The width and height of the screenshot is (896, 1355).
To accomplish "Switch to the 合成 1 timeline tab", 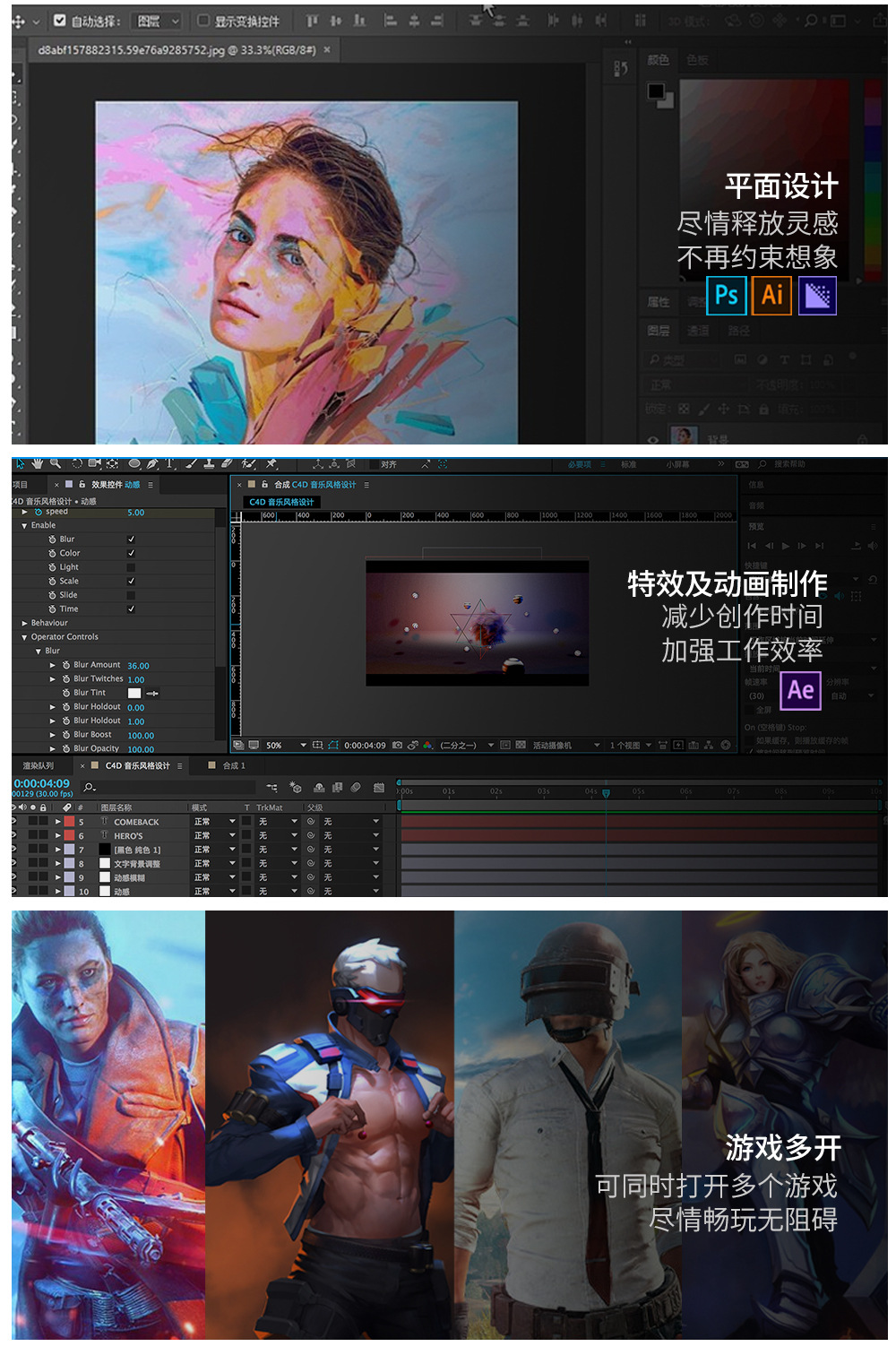I will click(x=232, y=766).
